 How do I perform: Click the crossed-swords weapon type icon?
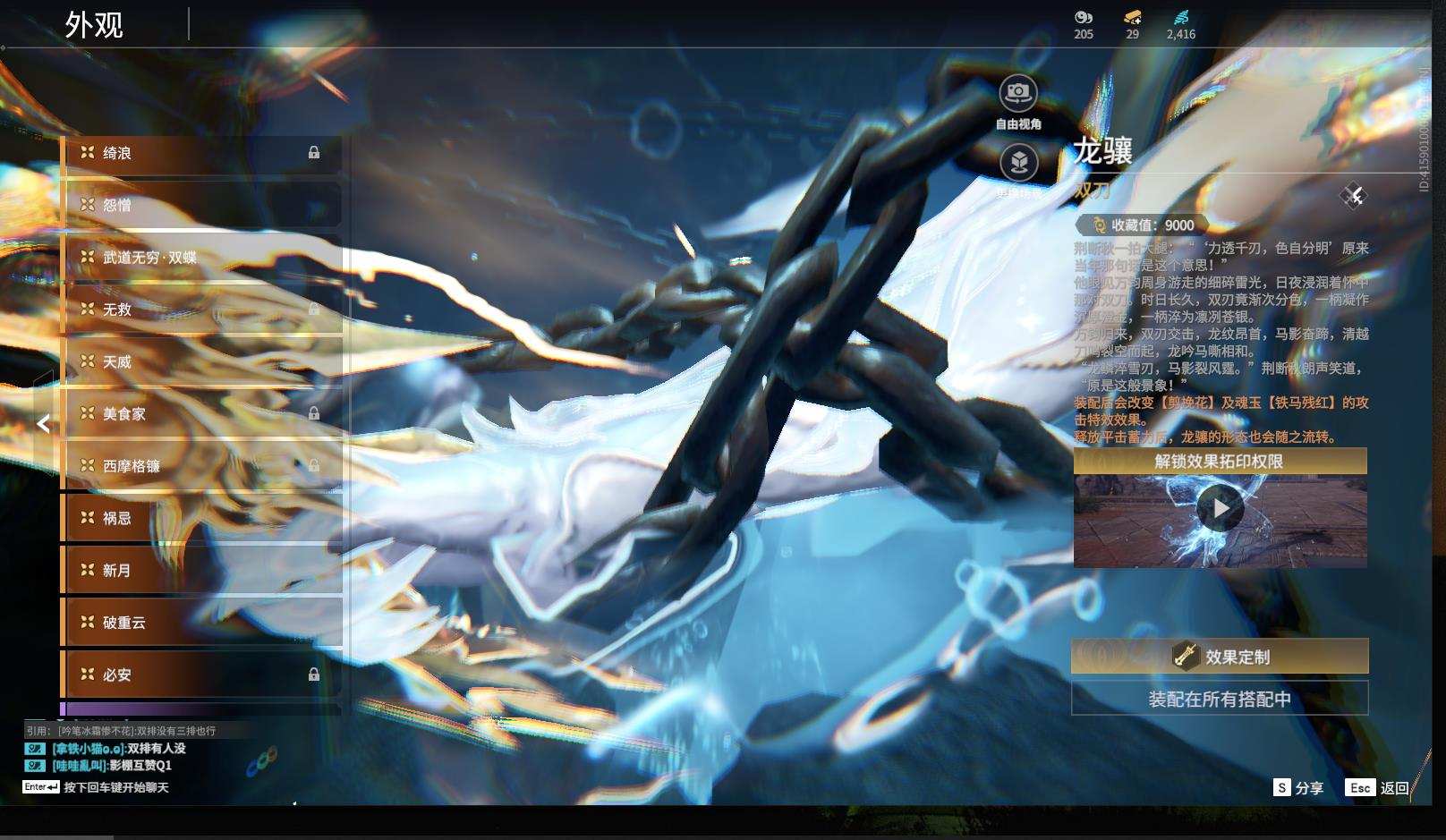tap(1354, 196)
